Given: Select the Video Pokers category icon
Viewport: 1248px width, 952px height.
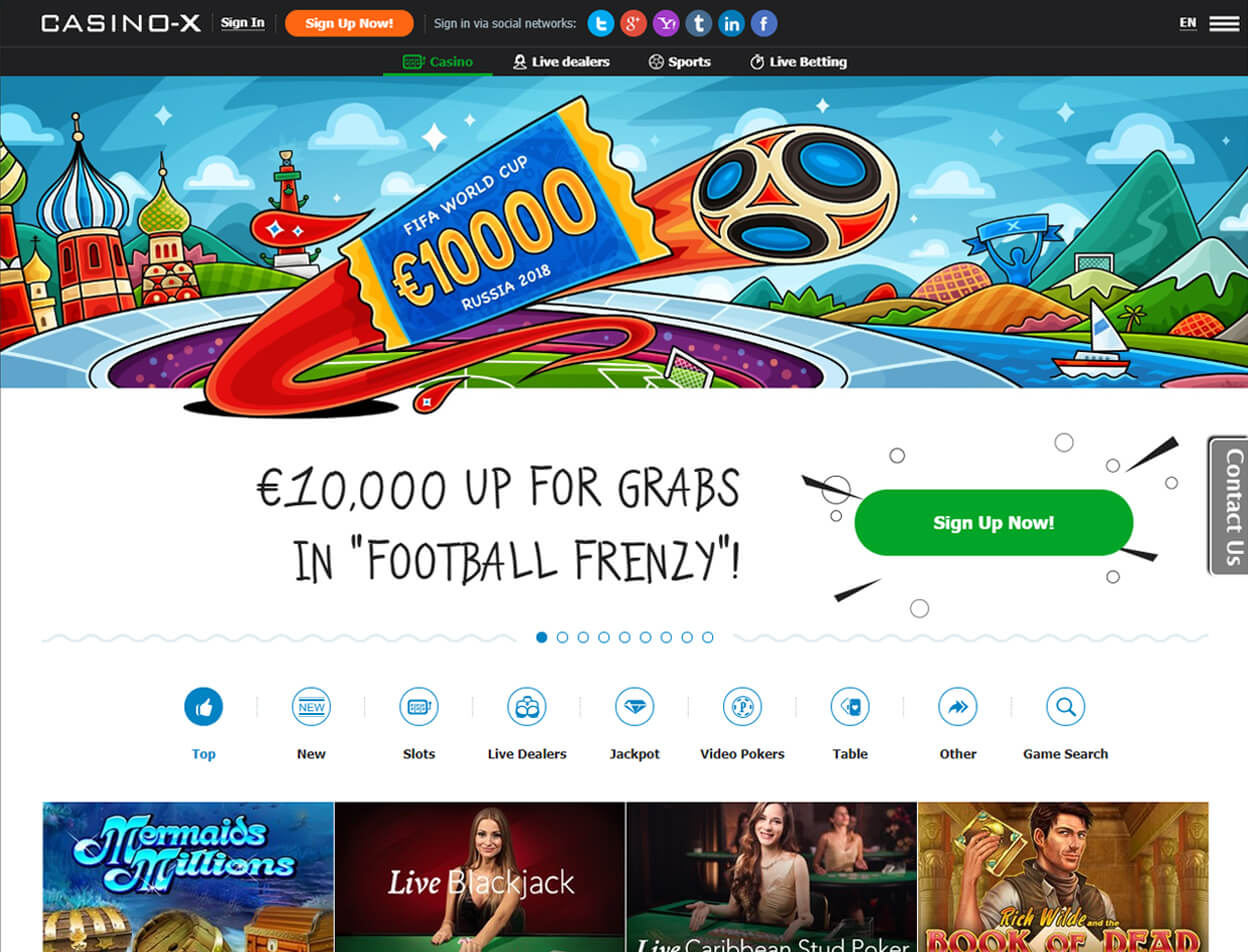Looking at the screenshot, I should point(742,707).
